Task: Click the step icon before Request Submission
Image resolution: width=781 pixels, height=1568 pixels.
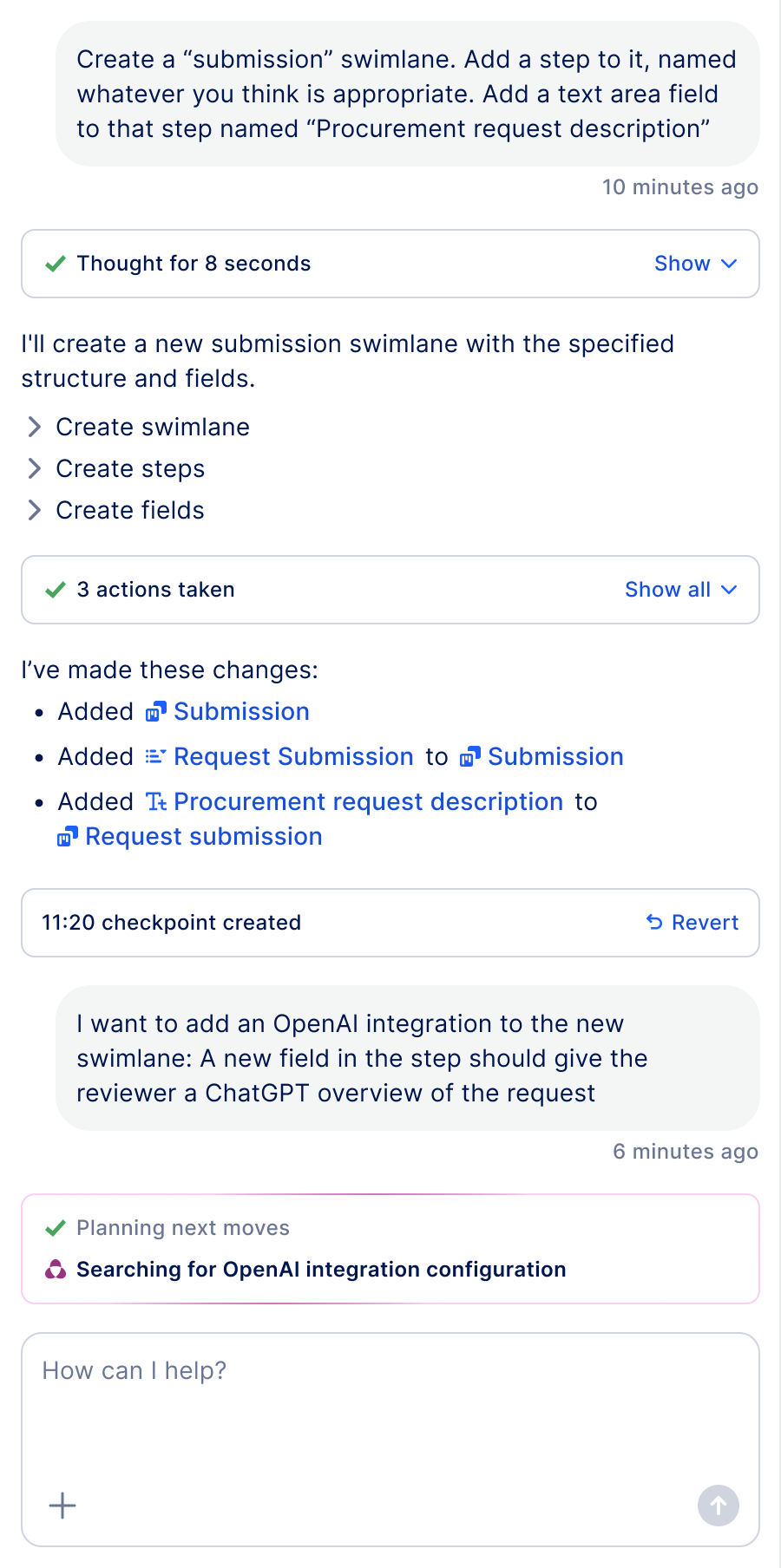Action: click(156, 757)
